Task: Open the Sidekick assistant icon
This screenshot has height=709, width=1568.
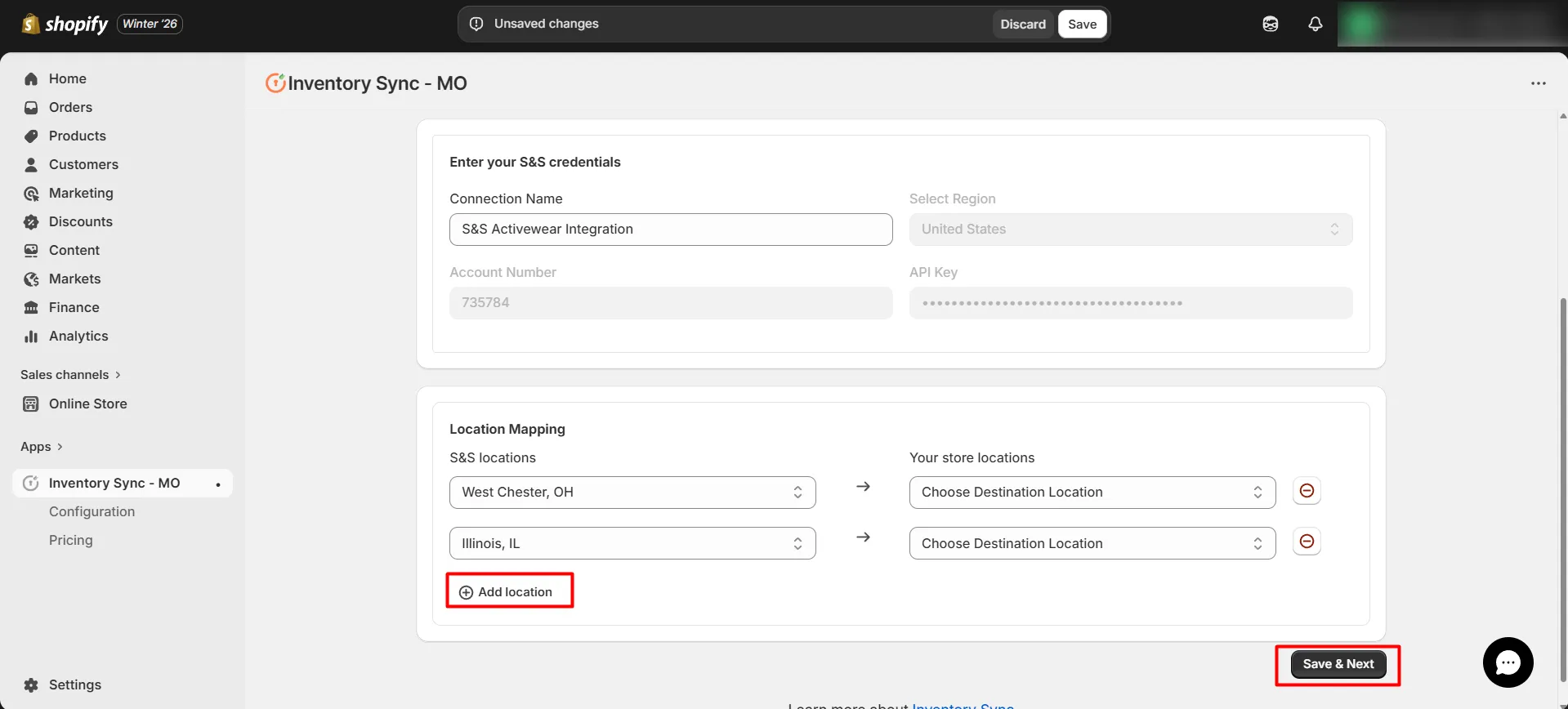Action: [x=1270, y=24]
